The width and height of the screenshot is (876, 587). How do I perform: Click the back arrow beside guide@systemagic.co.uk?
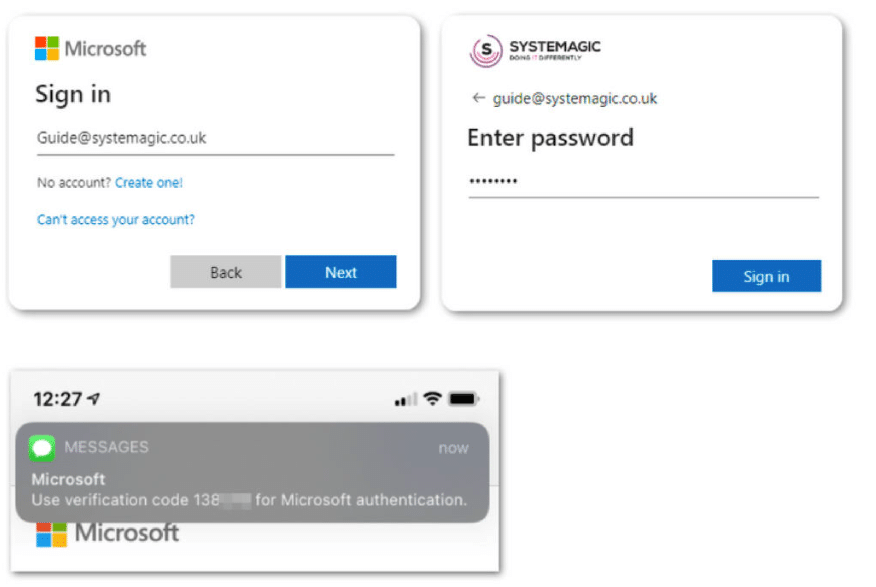[x=478, y=98]
